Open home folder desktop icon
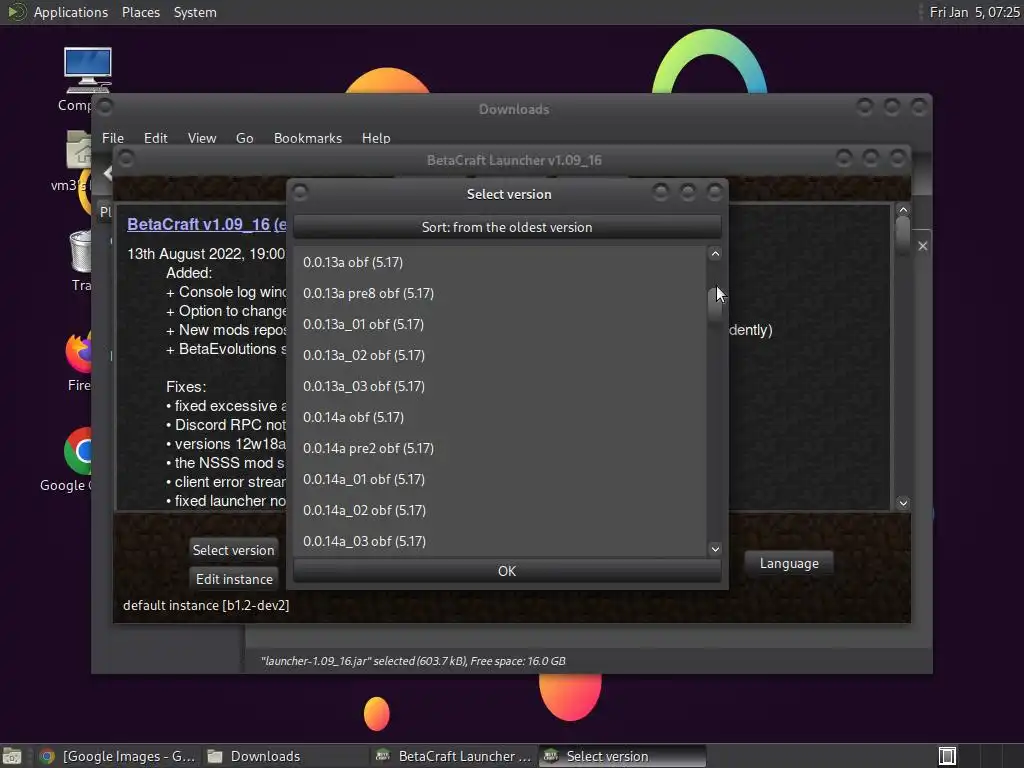 (79, 150)
